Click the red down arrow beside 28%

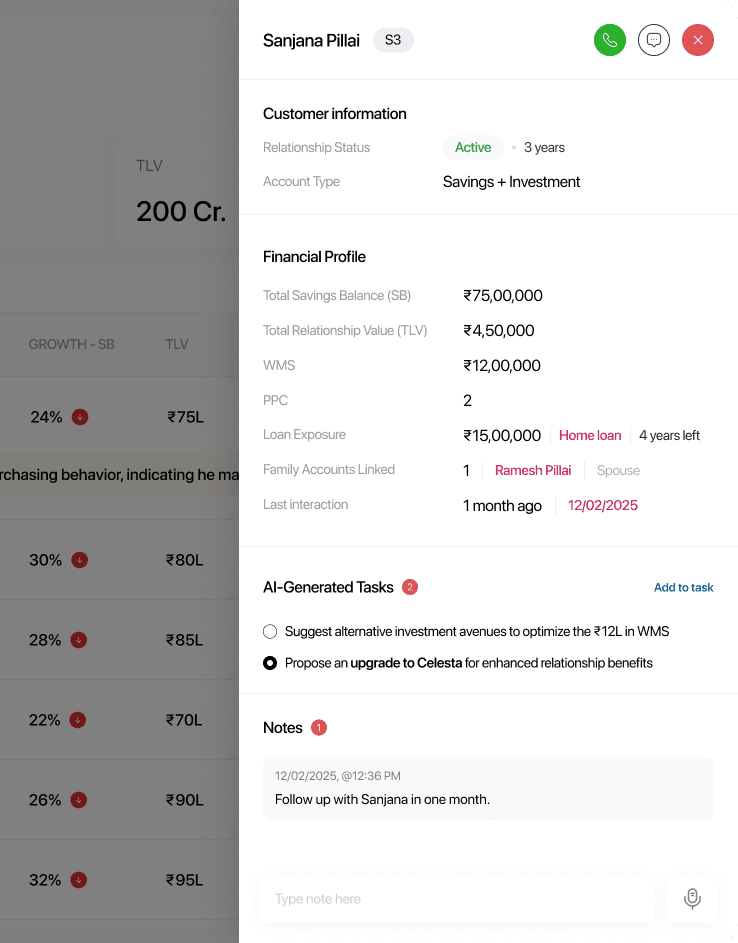pyautogui.click(x=80, y=640)
